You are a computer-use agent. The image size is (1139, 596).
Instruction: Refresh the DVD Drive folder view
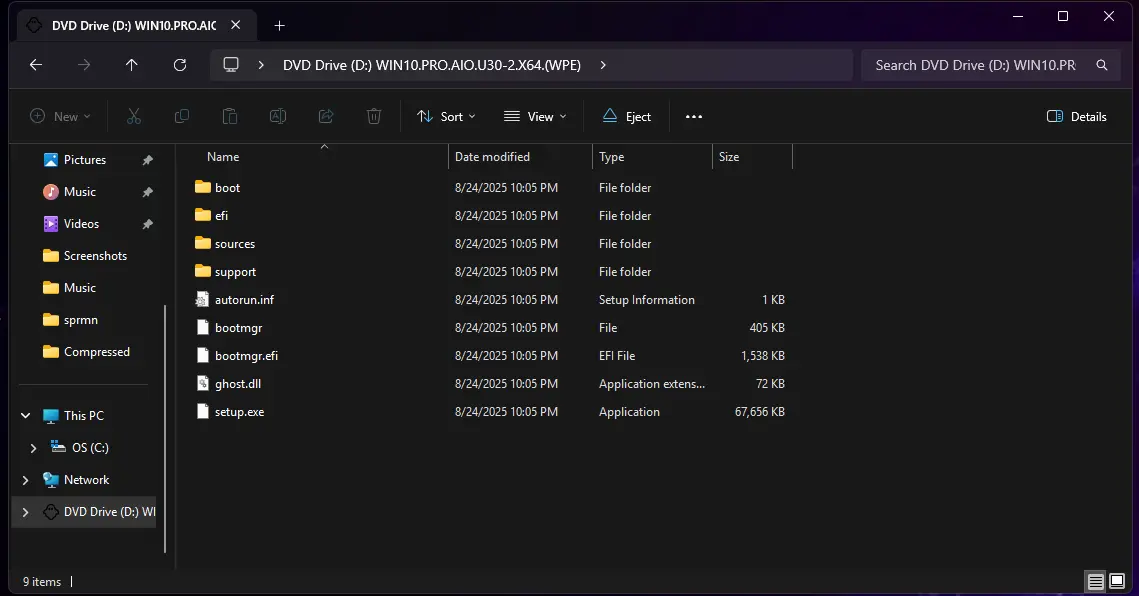pyautogui.click(x=180, y=65)
